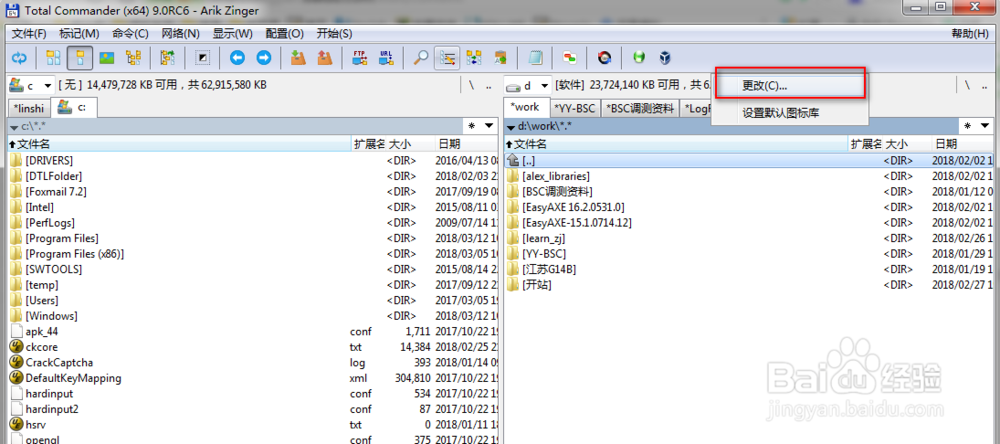Switch to thumbnail view icon
This screenshot has width=1000, height=444.
pos(107,59)
